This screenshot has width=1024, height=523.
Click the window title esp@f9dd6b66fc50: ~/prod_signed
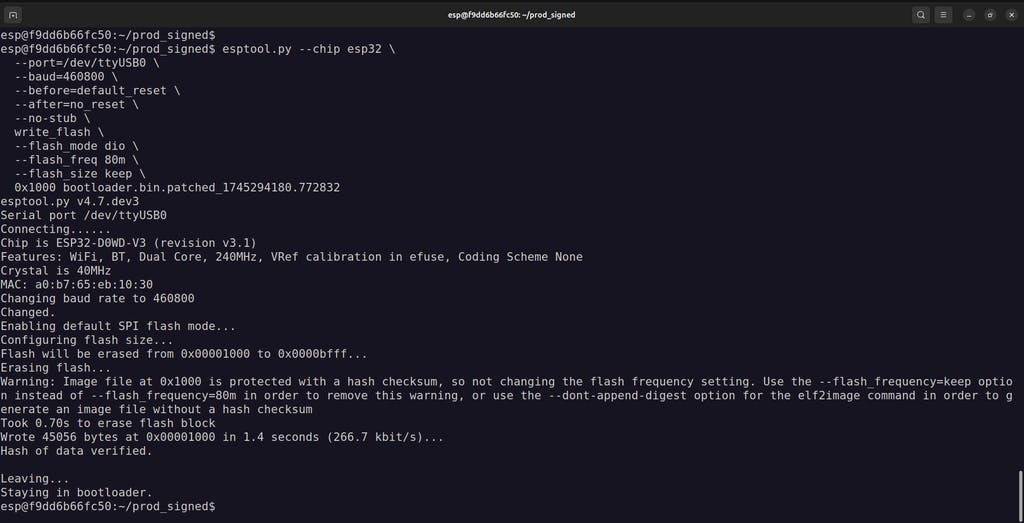tap(511, 15)
